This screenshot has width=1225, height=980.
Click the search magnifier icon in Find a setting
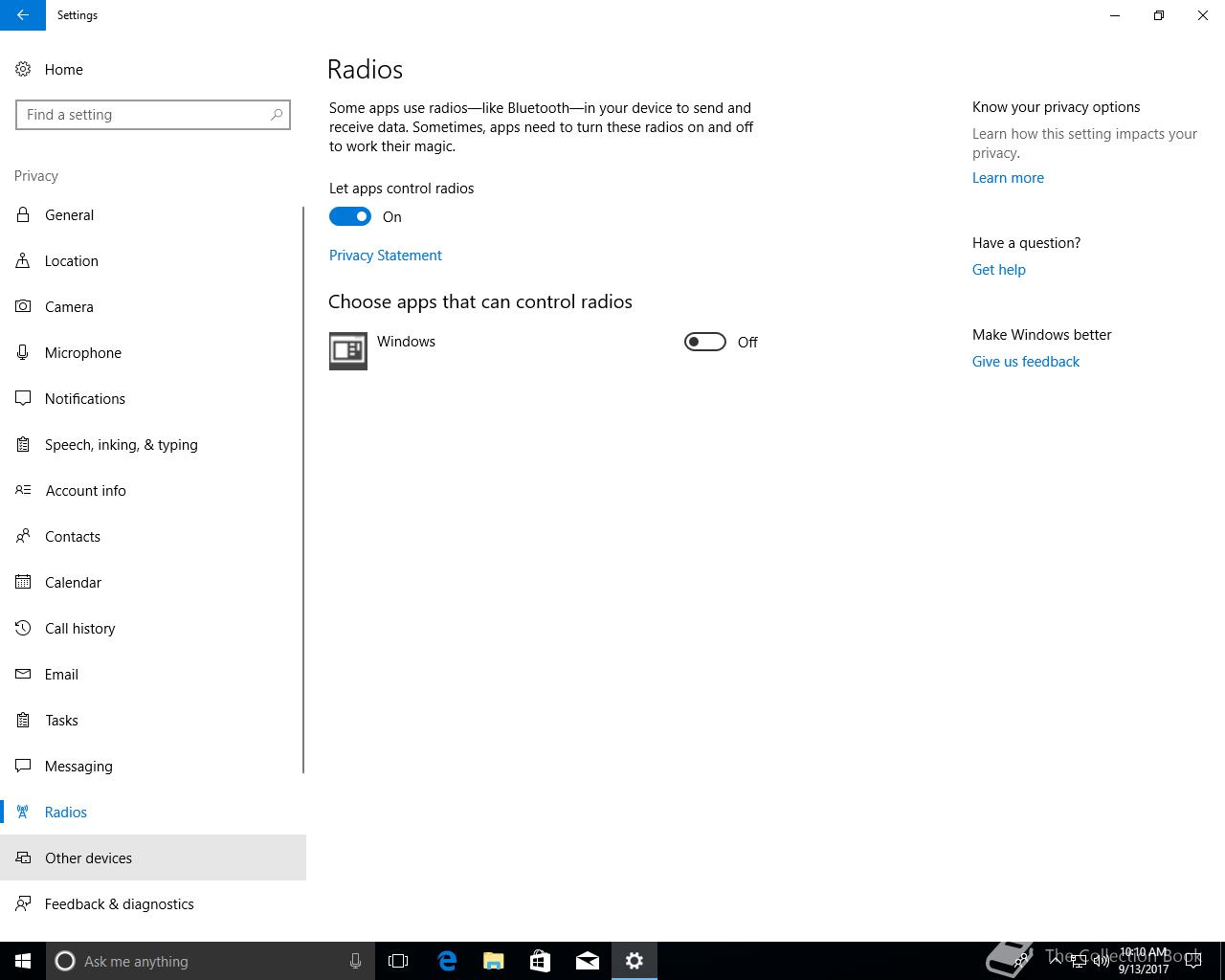pos(277,115)
